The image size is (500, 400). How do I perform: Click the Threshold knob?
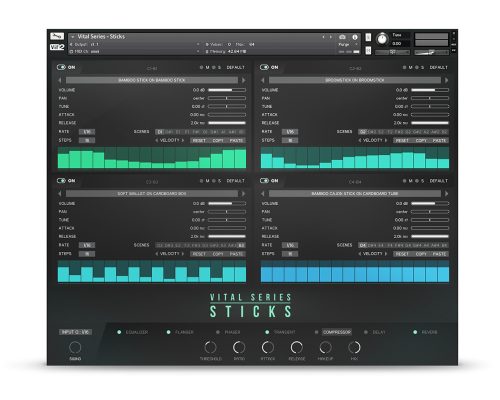pyautogui.click(x=210, y=347)
